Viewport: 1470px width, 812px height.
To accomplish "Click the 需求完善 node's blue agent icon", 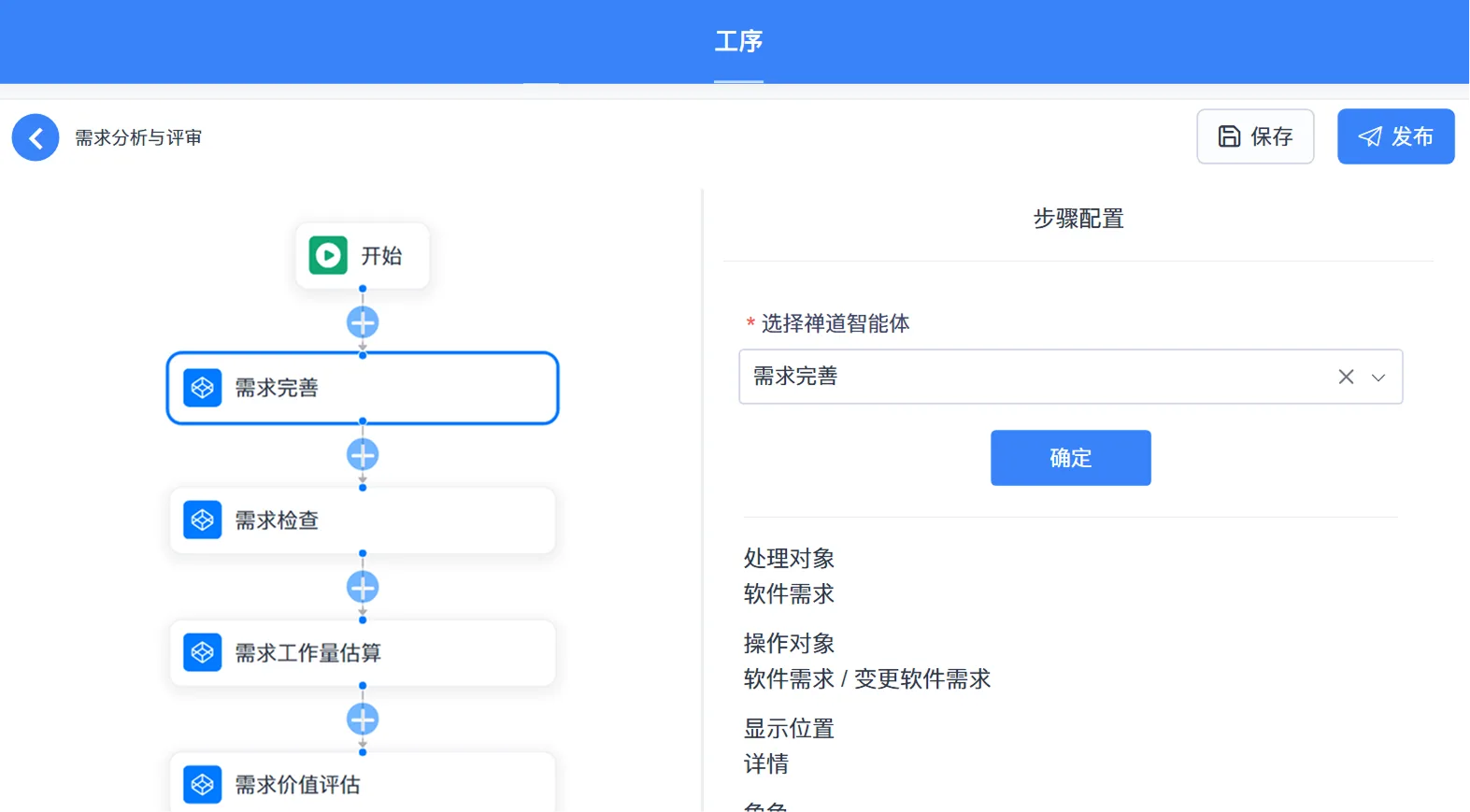I will point(203,388).
